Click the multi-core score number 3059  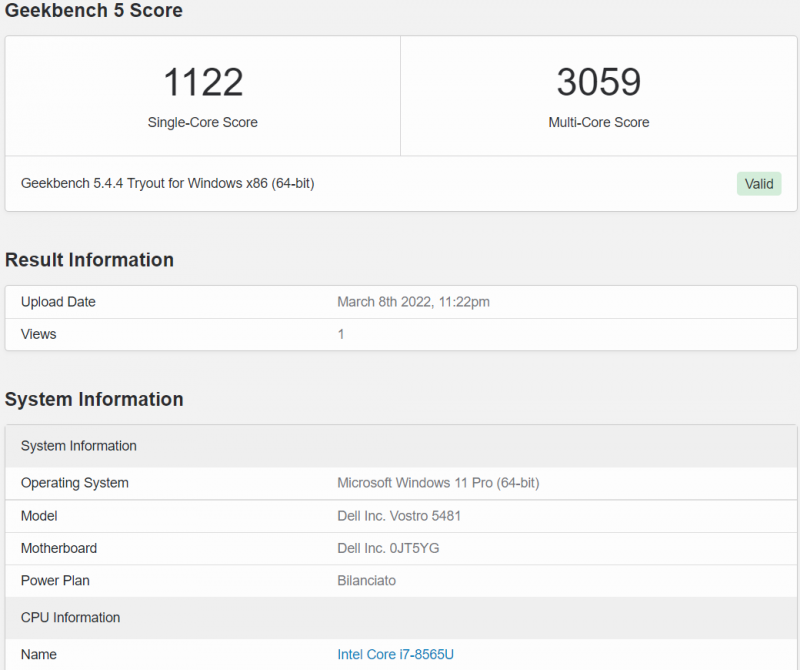tap(599, 82)
